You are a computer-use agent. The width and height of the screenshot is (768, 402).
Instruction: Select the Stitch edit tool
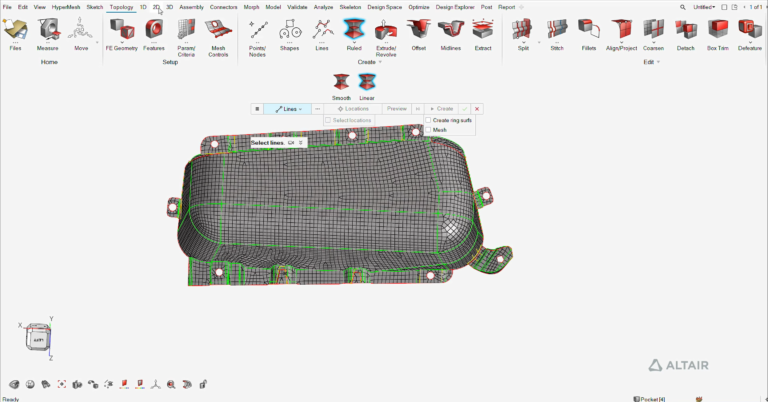coord(557,30)
